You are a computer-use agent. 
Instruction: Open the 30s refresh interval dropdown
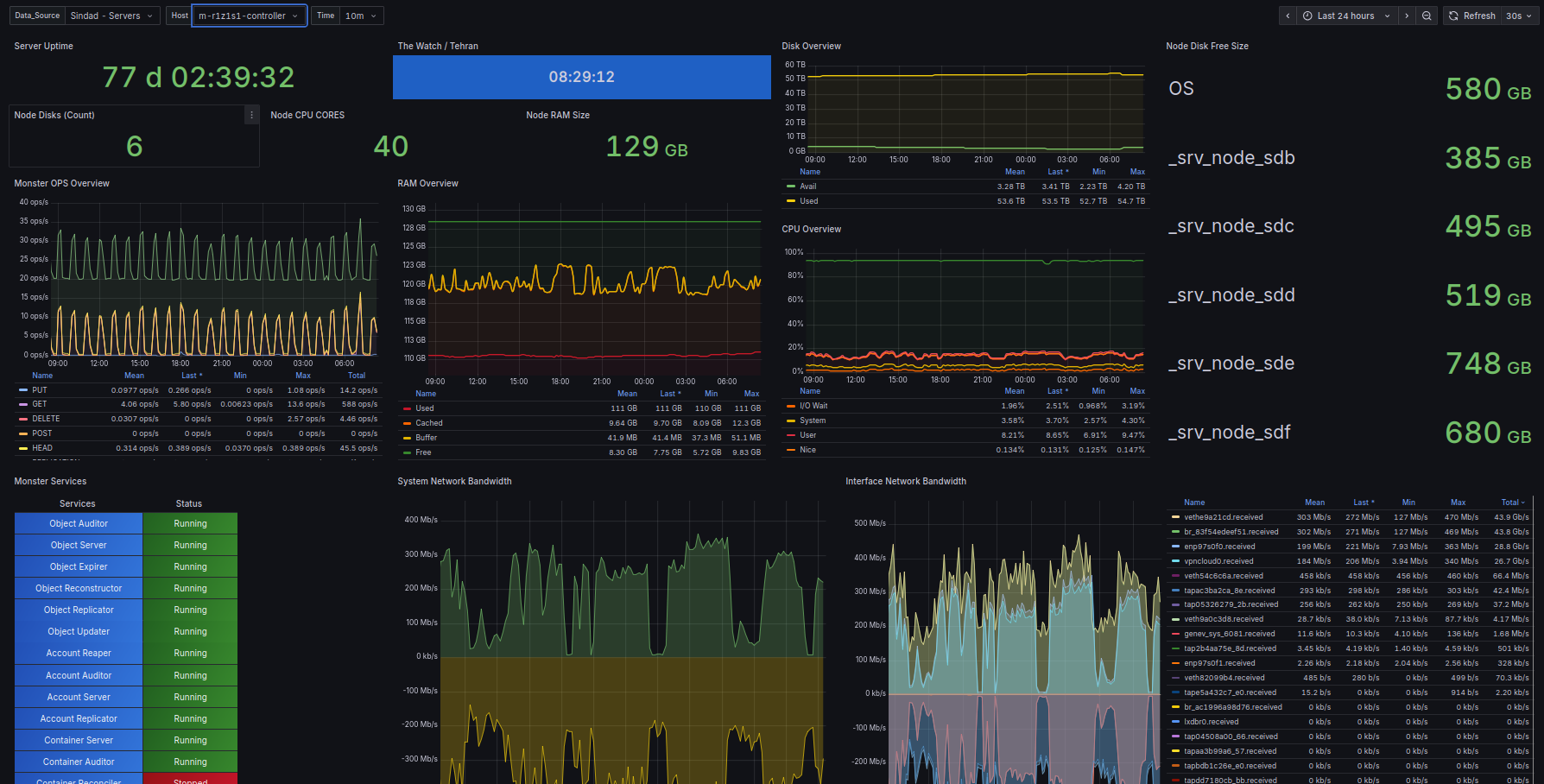tap(1518, 16)
